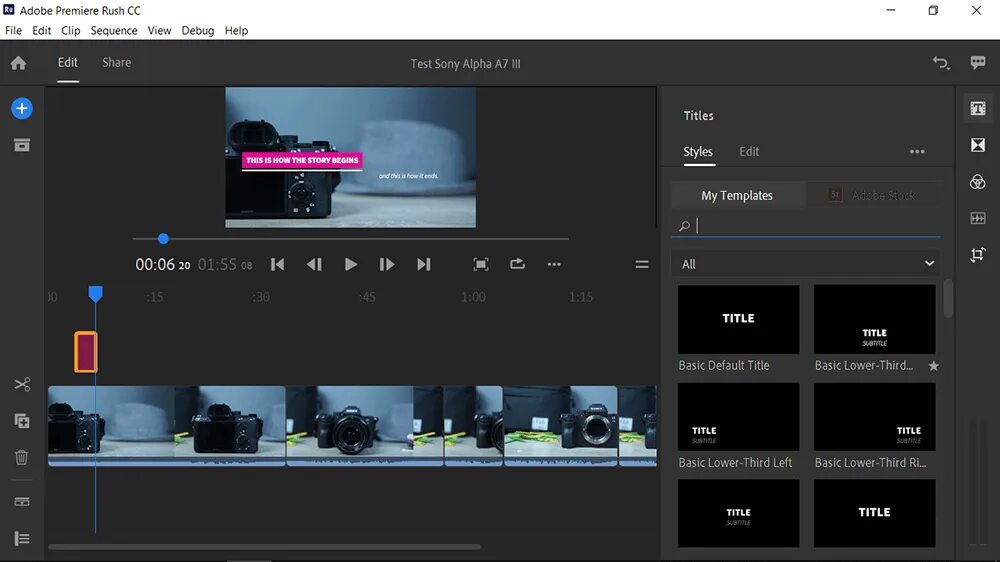Step back one frame
Screen dimensions: 1000x562
314,264
